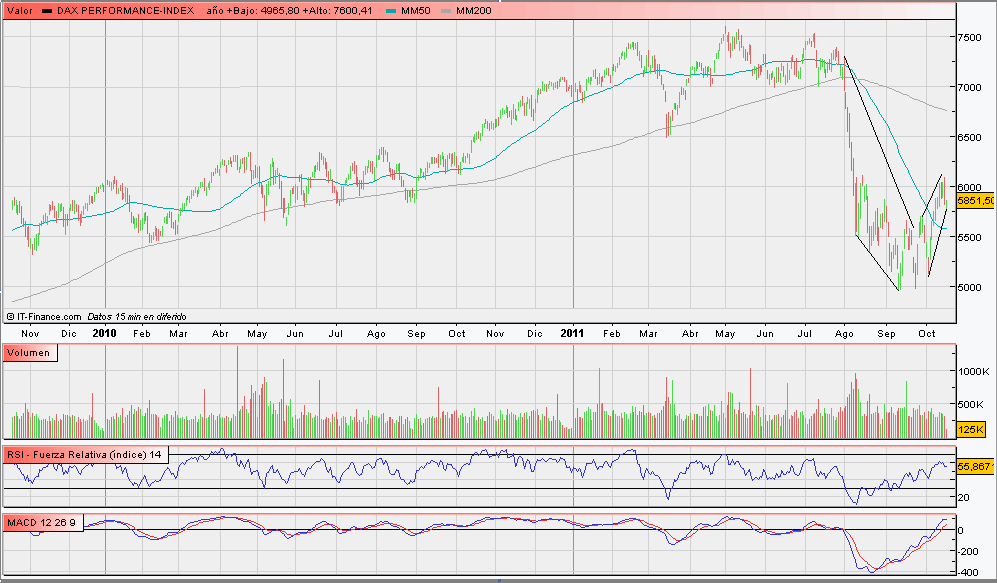Click the 2010 year label on time axis
The image size is (997, 583).
click(x=104, y=333)
